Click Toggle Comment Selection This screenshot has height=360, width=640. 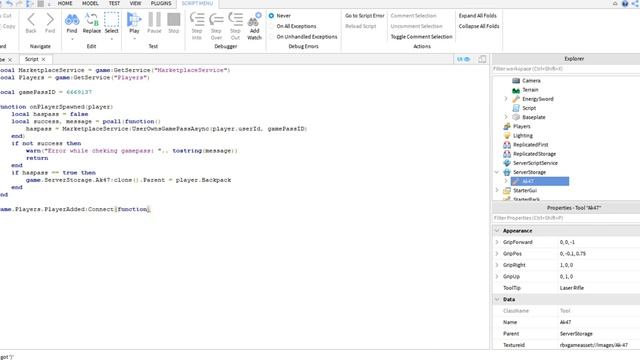point(421,37)
